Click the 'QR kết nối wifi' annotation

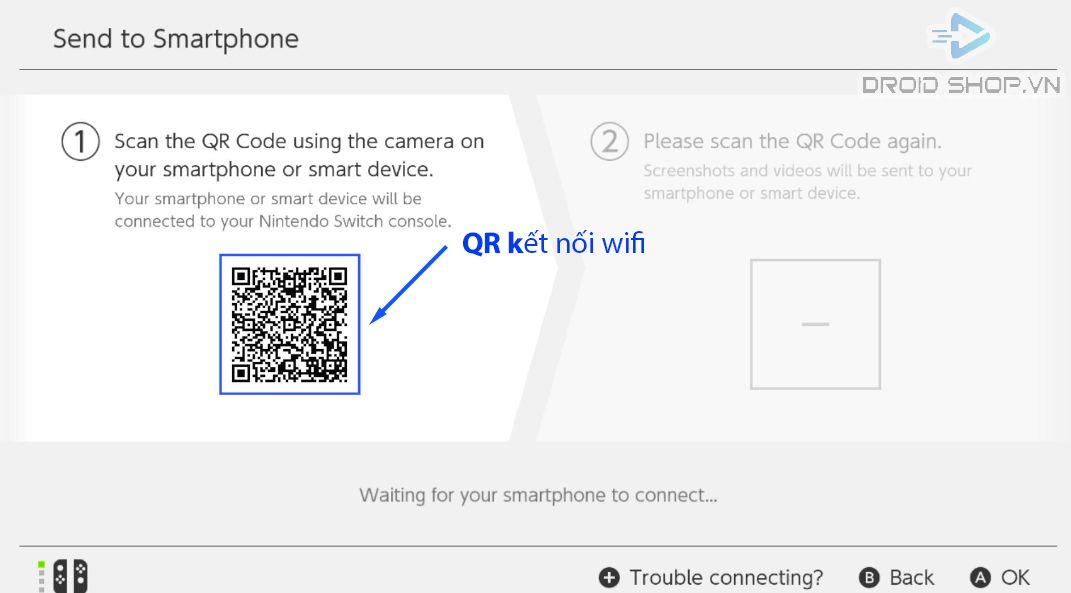553,243
